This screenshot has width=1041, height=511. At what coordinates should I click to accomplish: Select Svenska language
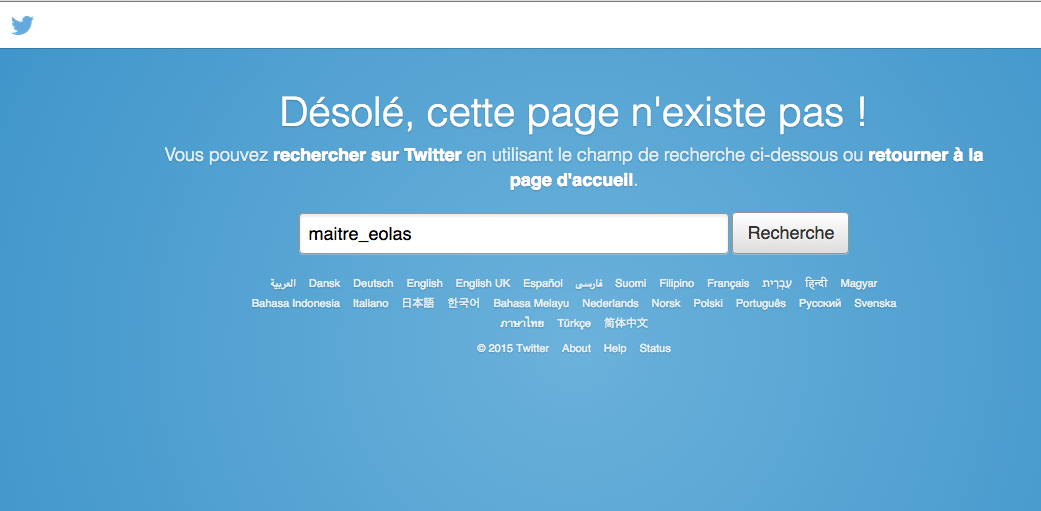[x=875, y=303]
